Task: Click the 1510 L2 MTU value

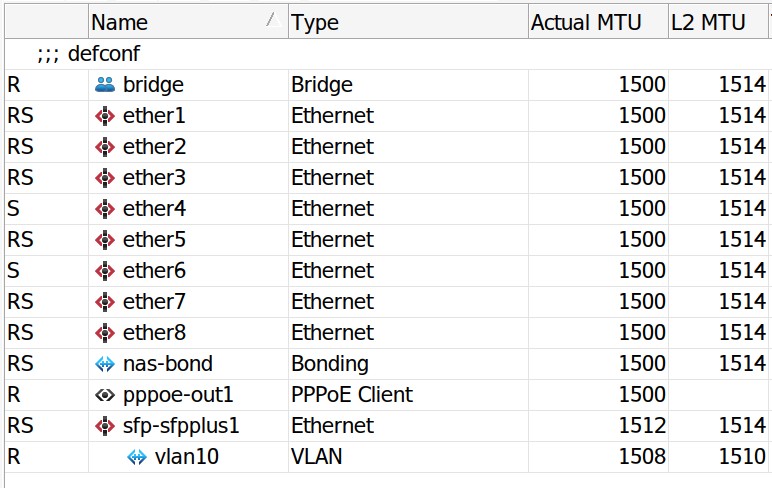Action: 741,457
